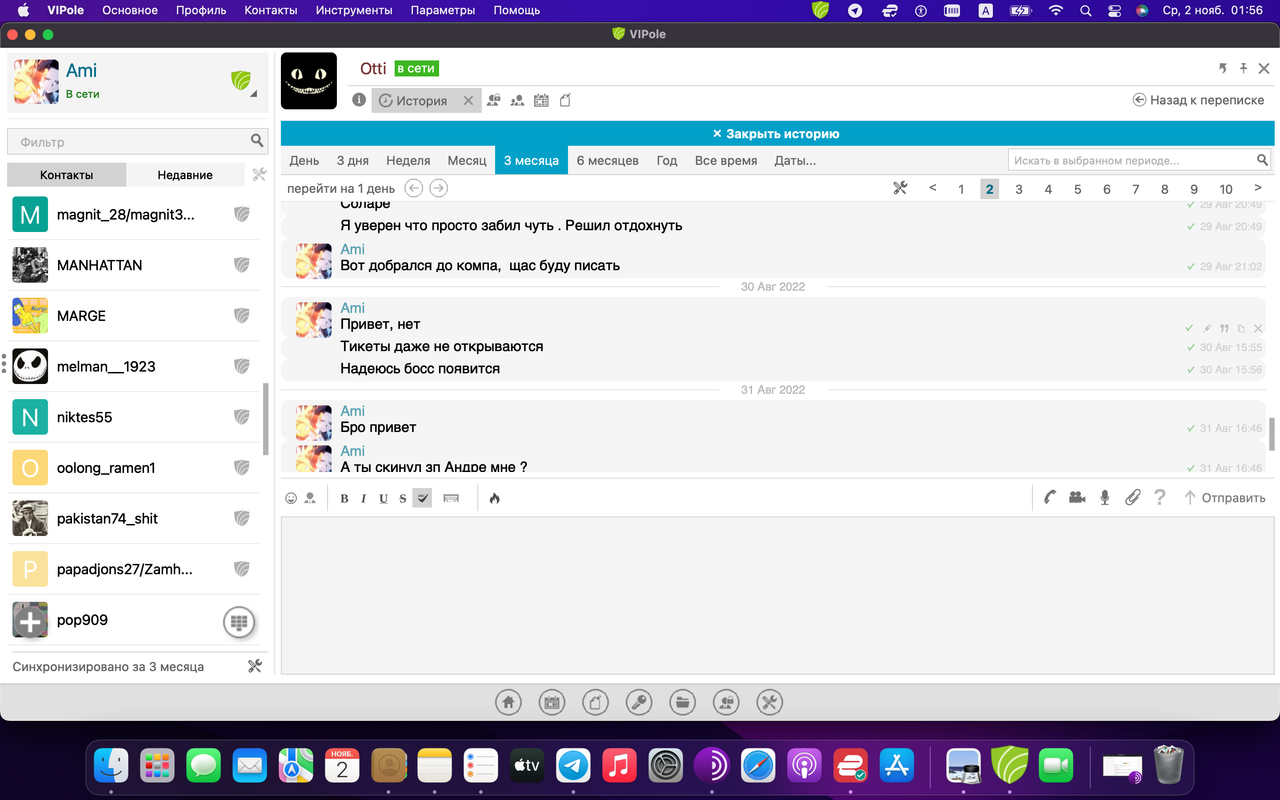
Task: Open the file manager folder icon
Action: coord(682,702)
